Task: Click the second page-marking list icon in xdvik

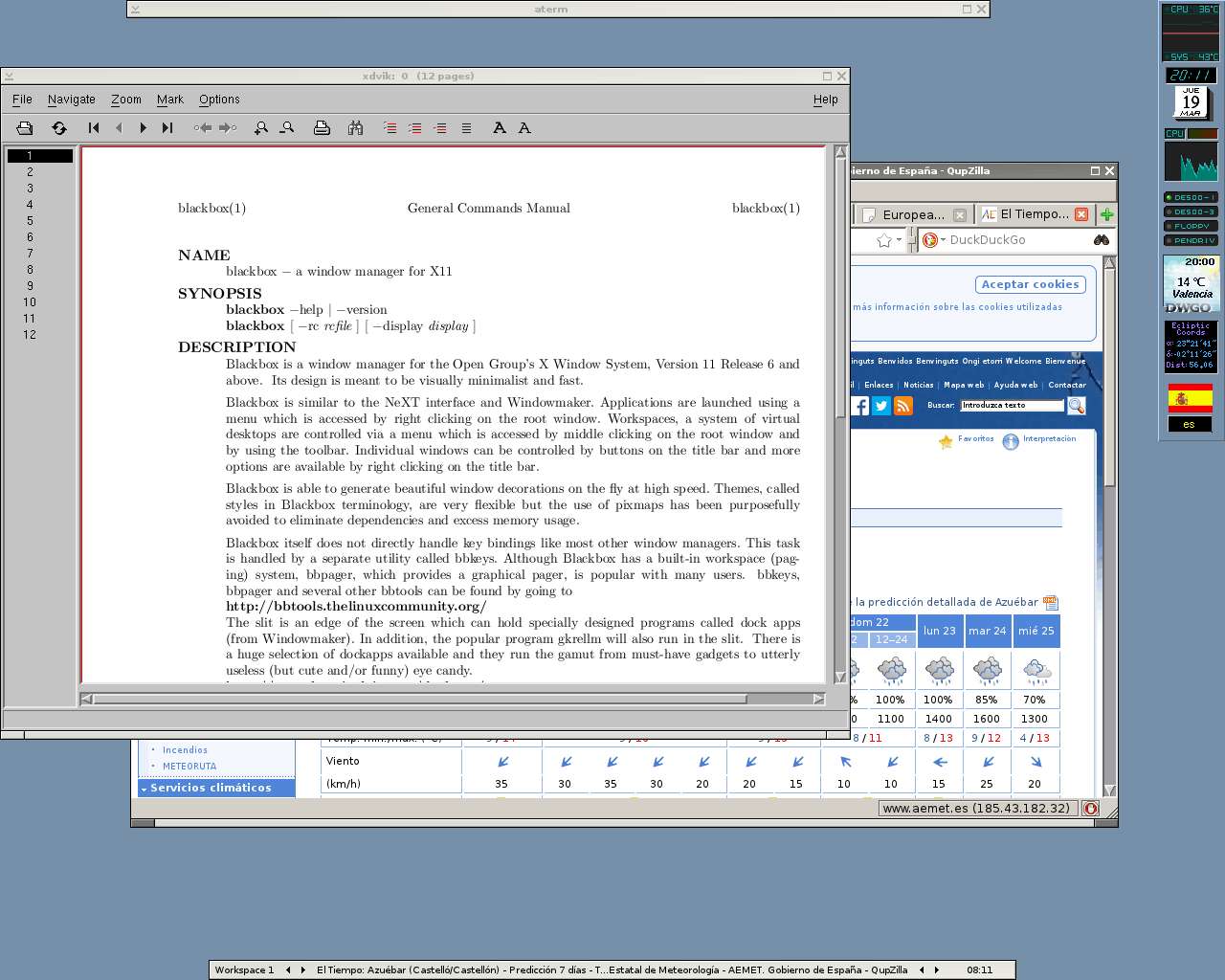Action: (414, 127)
